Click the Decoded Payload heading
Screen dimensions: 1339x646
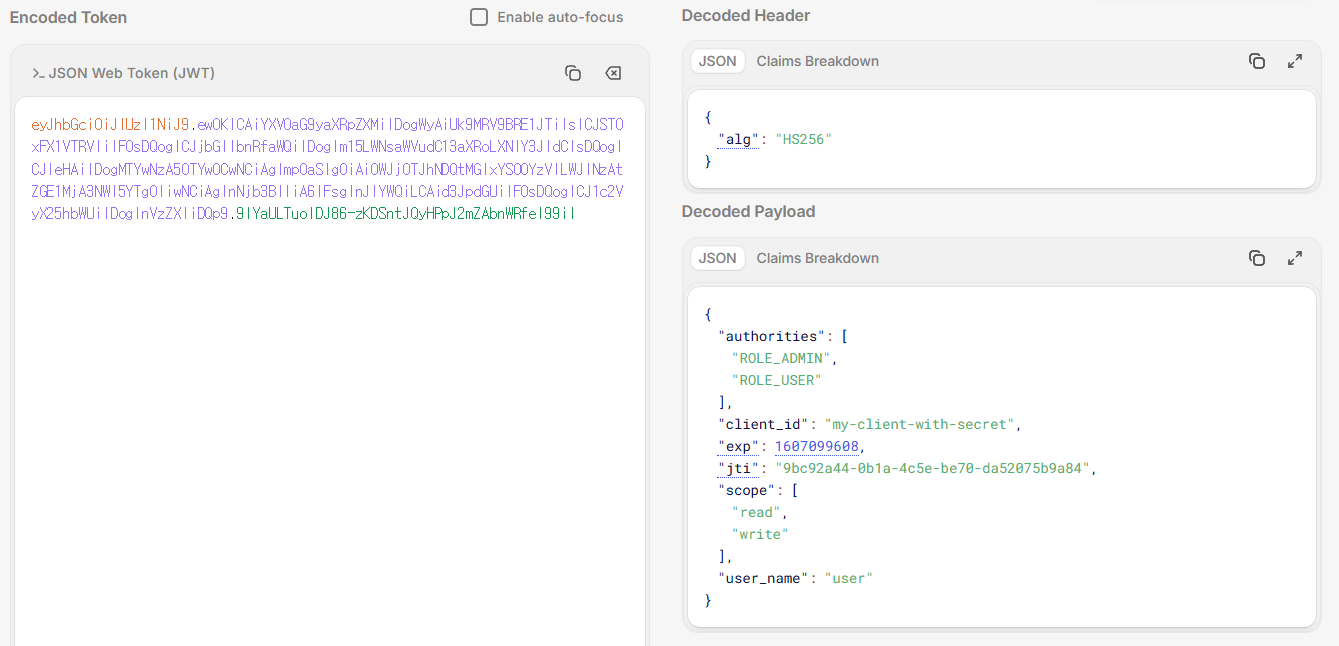click(748, 211)
